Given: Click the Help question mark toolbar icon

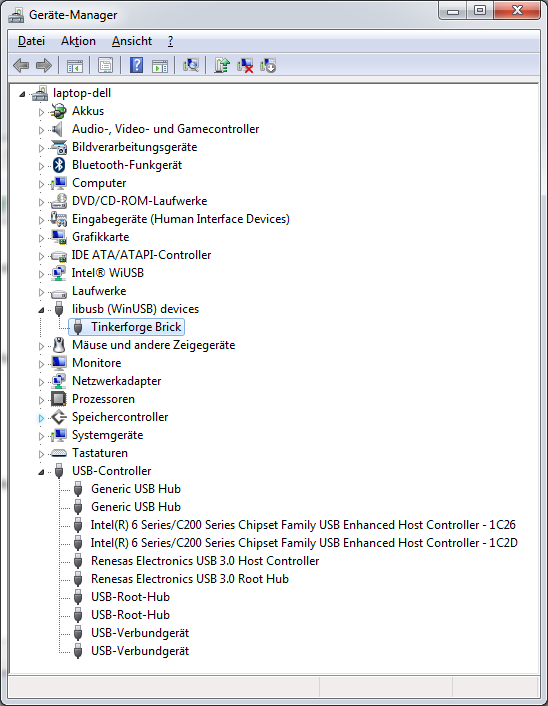Looking at the screenshot, I should 136,66.
